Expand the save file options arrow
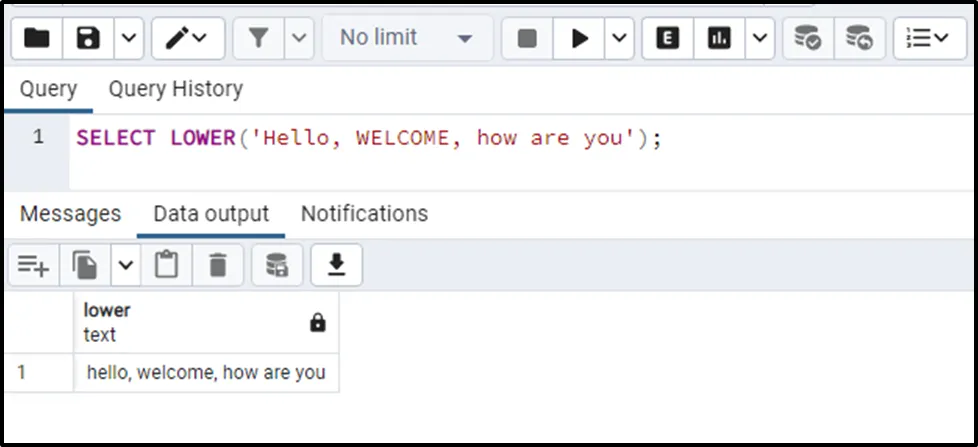 pos(129,39)
